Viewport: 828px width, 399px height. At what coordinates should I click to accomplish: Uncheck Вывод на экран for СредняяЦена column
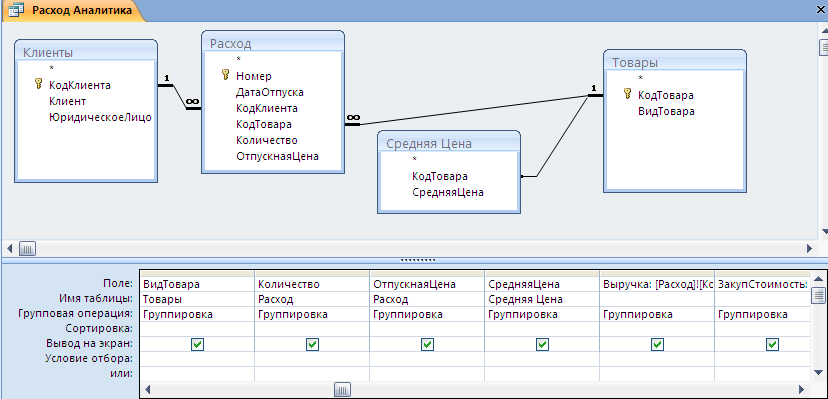pos(542,344)
